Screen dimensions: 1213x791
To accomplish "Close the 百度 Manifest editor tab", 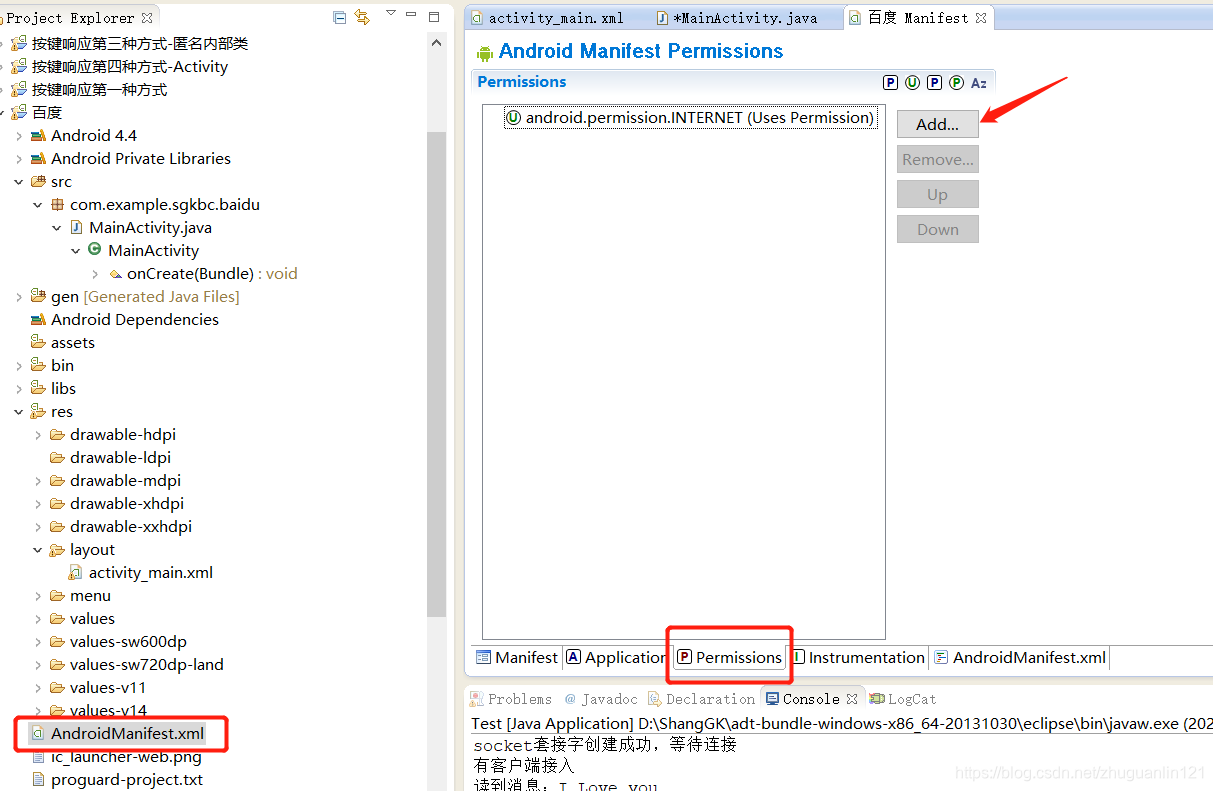I will tap(982, 18).
